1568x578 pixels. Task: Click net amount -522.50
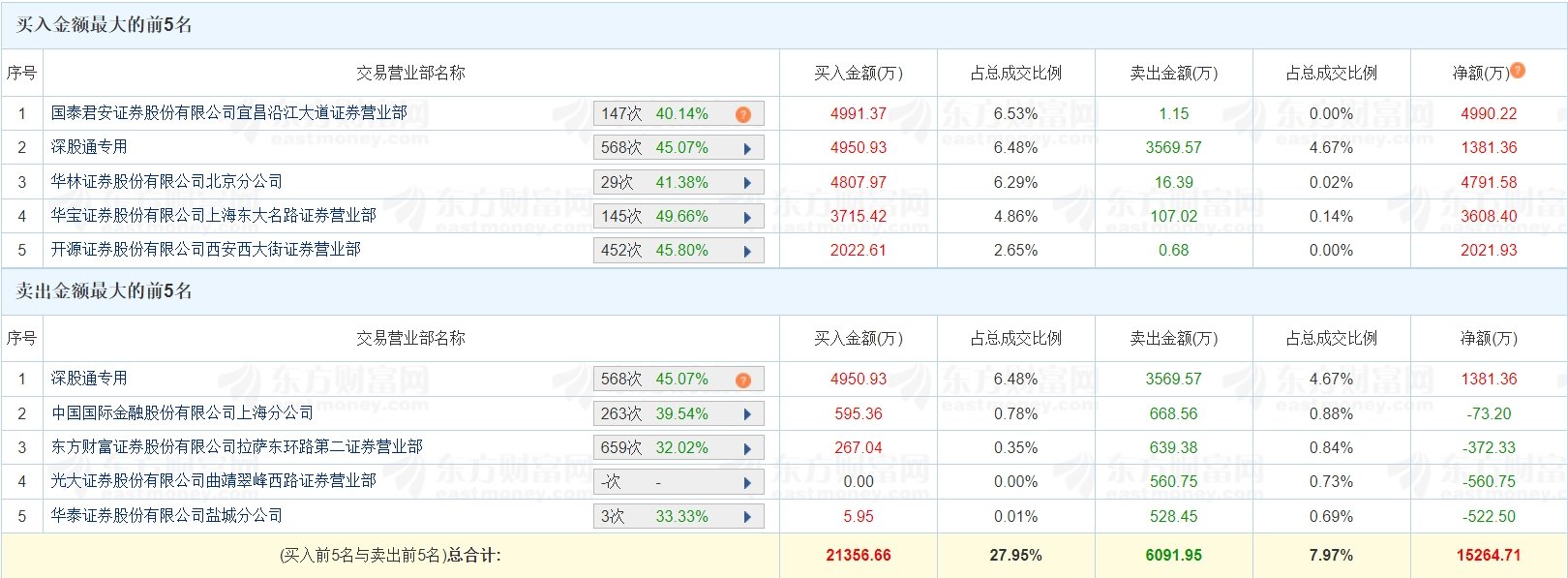[x=1489, y=517]
